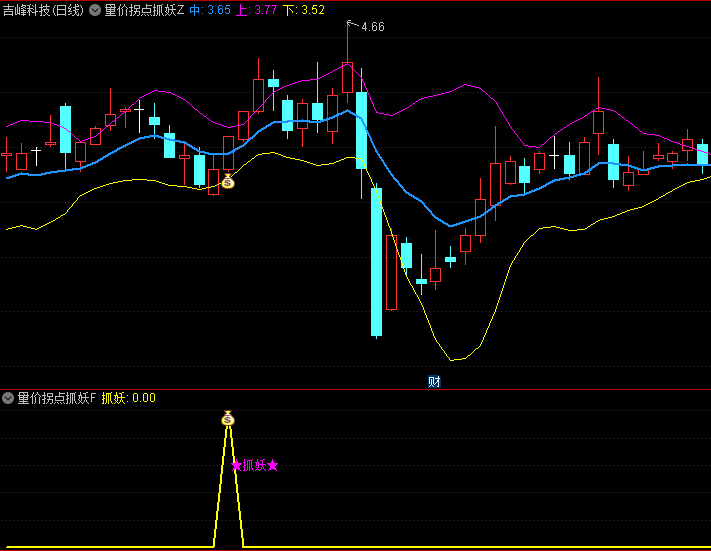
Task: Click the large cyan crash candlestick
Action: click(376, 262)
